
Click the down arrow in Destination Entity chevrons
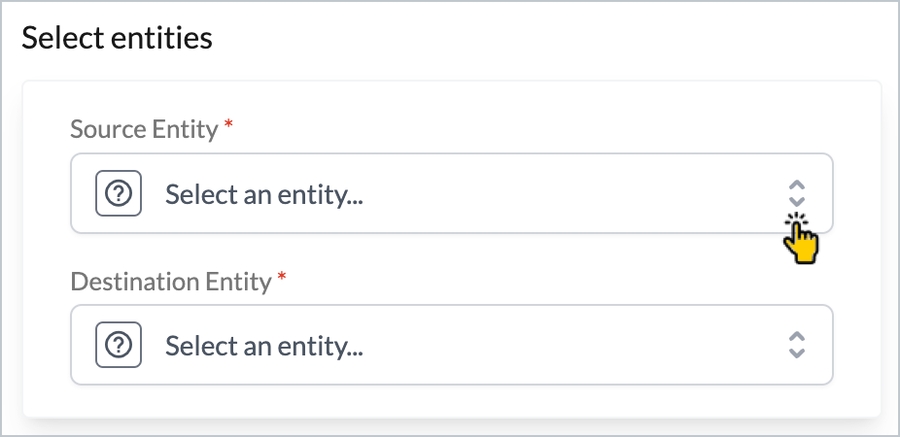(796, 353)
